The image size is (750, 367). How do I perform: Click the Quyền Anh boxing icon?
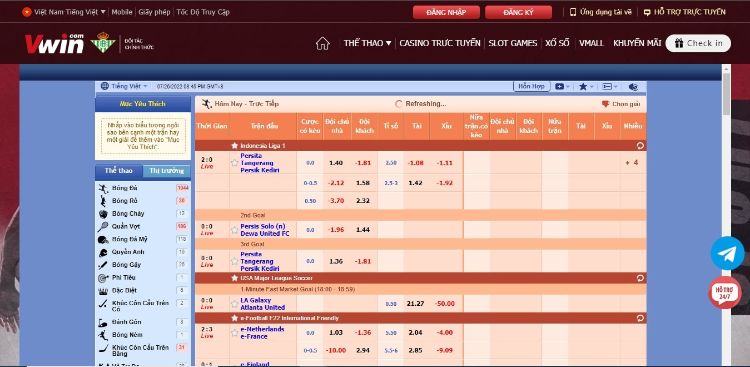click(103, 252)
